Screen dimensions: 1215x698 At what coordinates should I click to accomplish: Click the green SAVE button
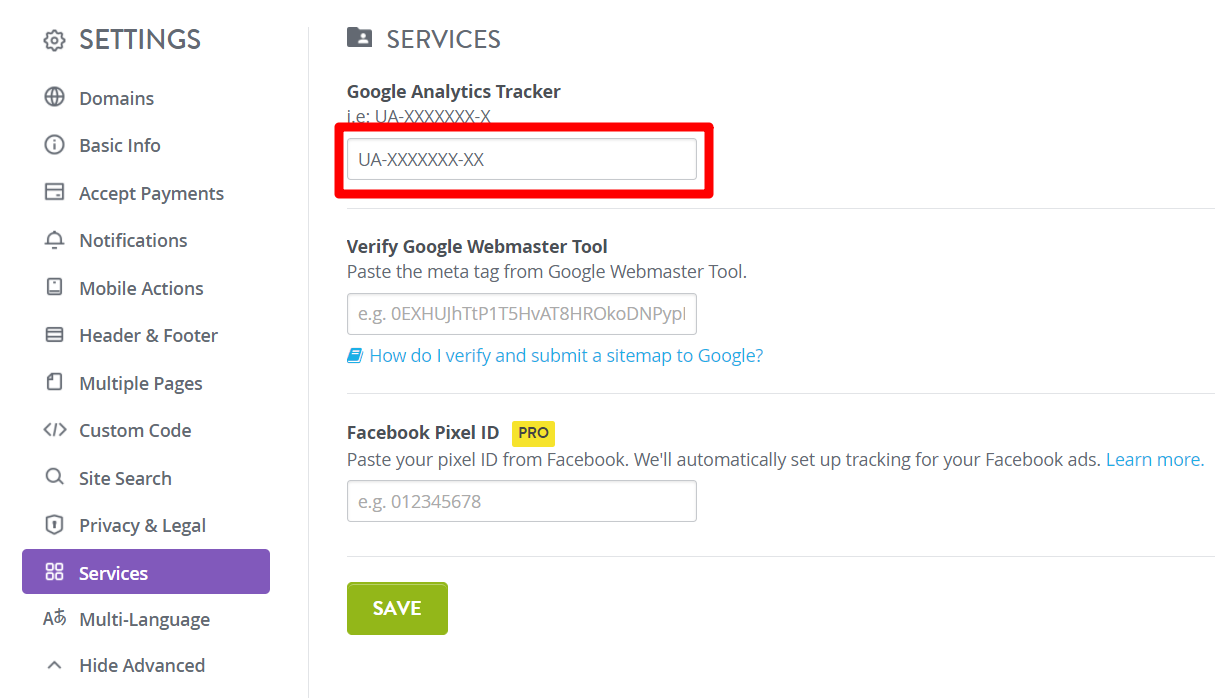pyautogui.click(x=397, y=608)
